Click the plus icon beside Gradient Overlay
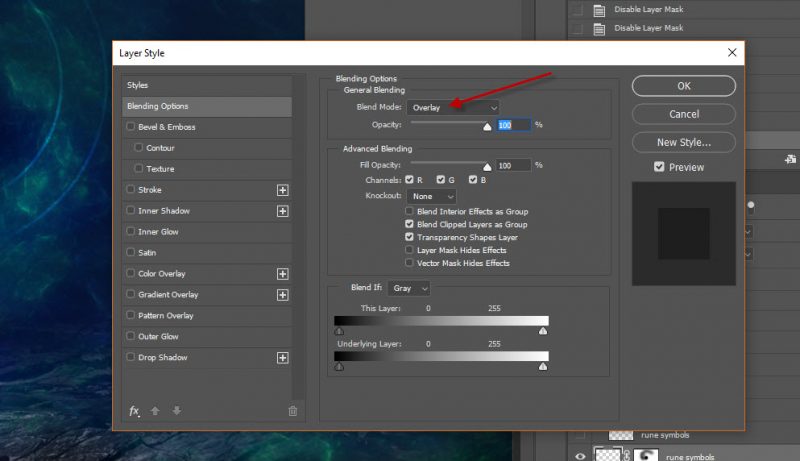This screenshot has width=800, height=461. point(282,295)
